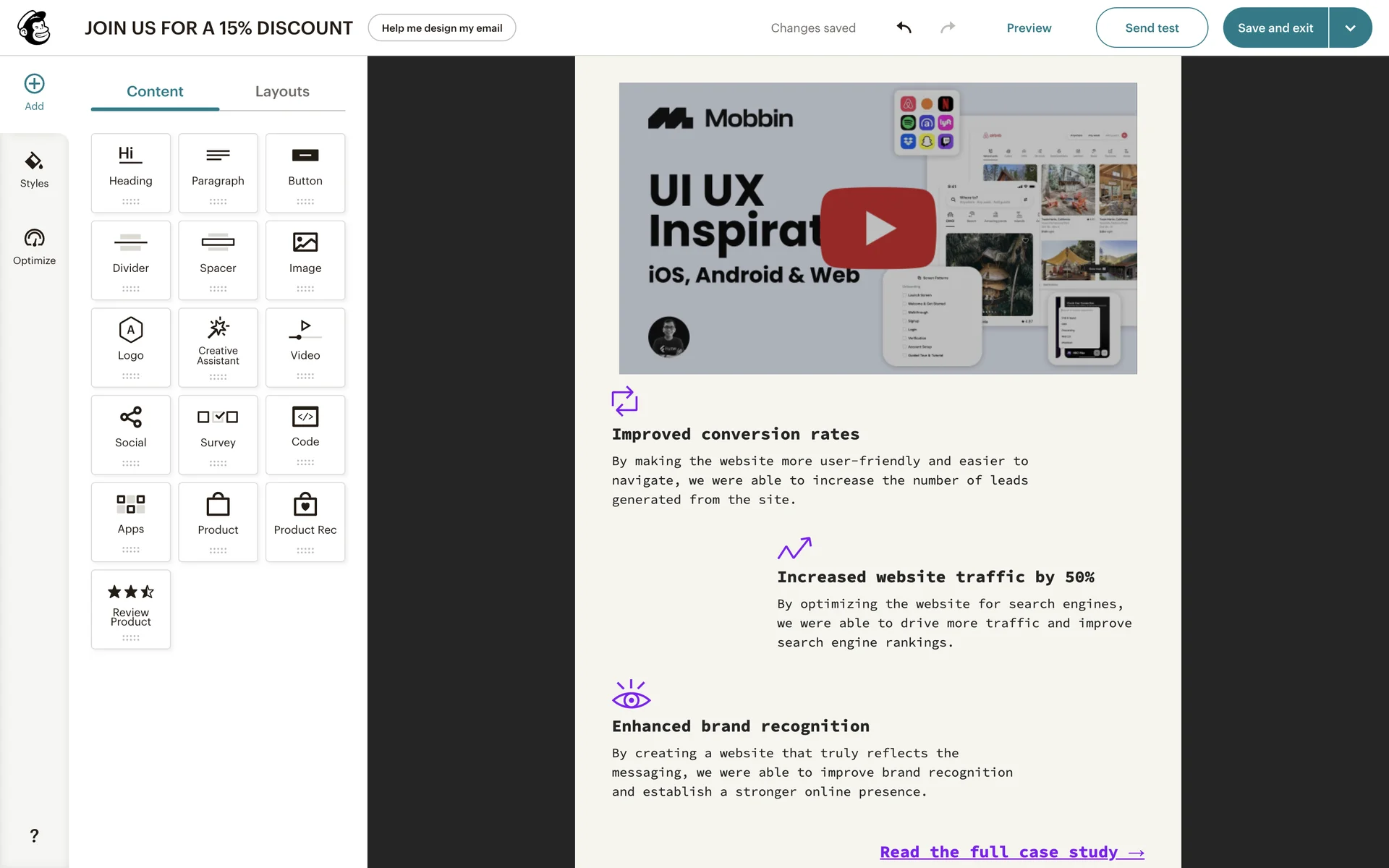
Task: Expand the Save and exit dropdown arrow
Action: click(1350, 27)
